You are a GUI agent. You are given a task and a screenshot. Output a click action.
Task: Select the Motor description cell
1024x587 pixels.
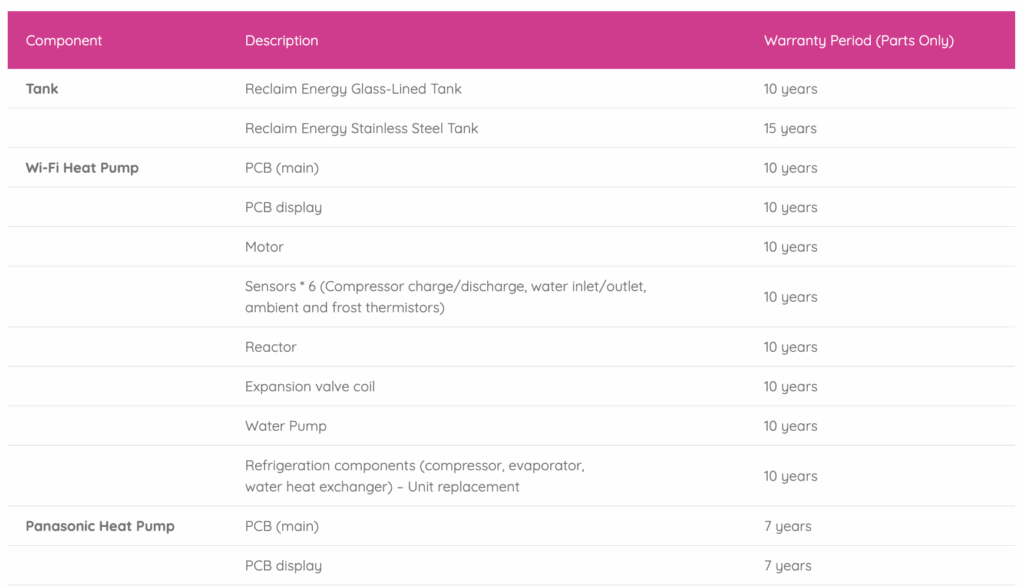click(264, 247)
